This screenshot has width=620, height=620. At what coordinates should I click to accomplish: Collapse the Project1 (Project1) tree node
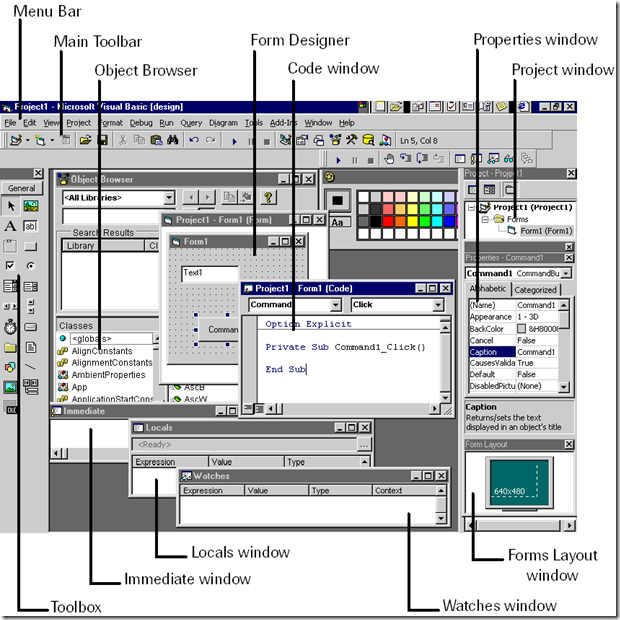(471, 207)
